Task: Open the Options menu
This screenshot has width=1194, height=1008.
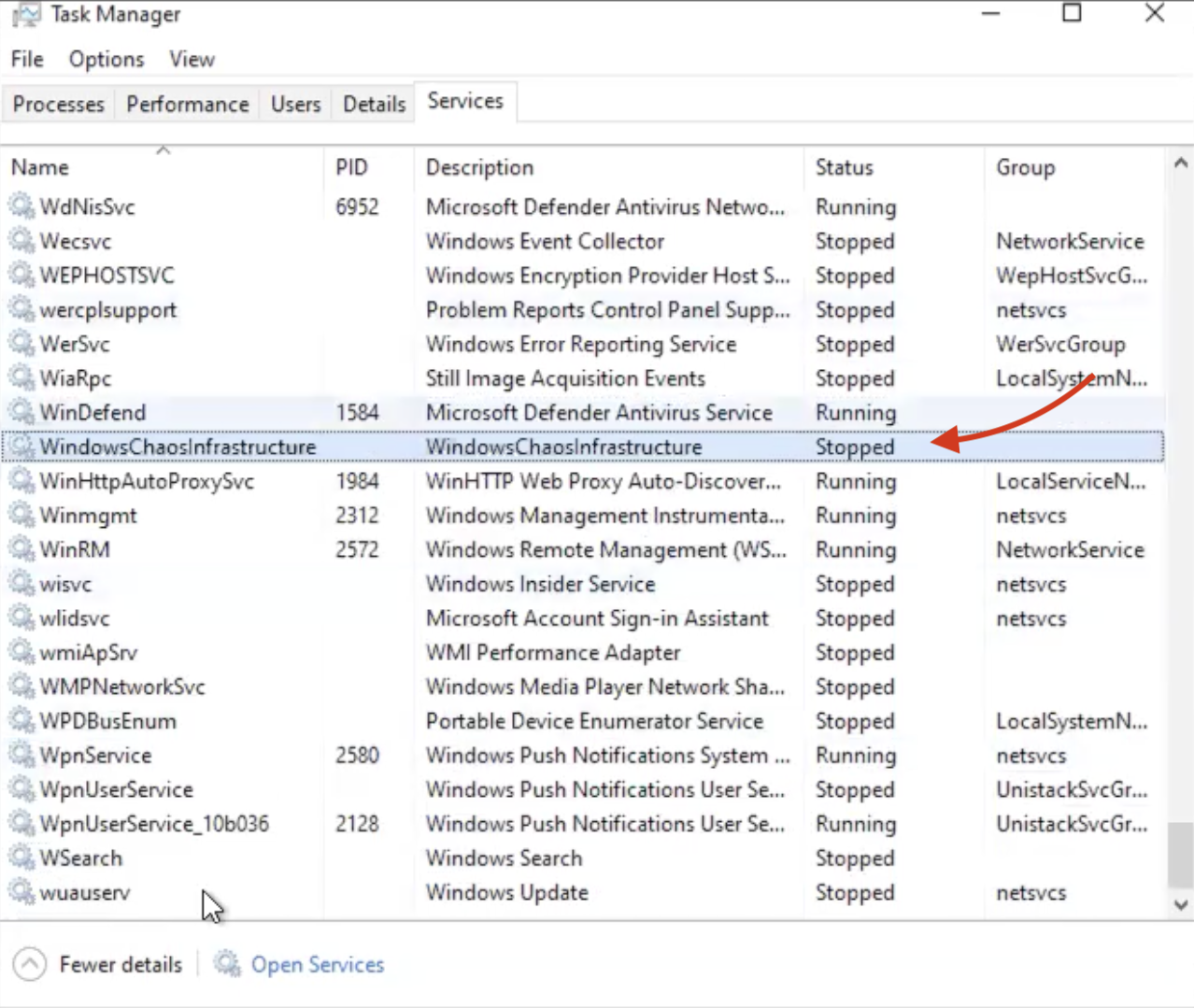Action: point(107,60)
